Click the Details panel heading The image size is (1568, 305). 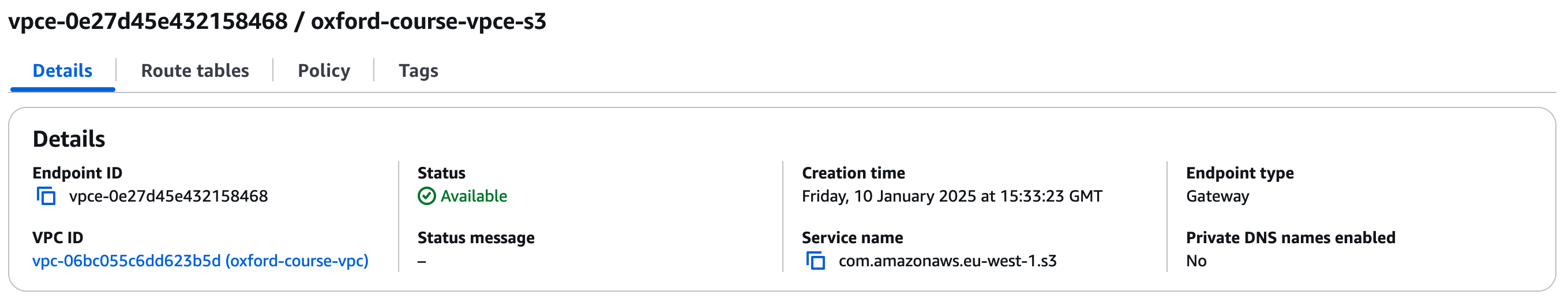(69, 139)
